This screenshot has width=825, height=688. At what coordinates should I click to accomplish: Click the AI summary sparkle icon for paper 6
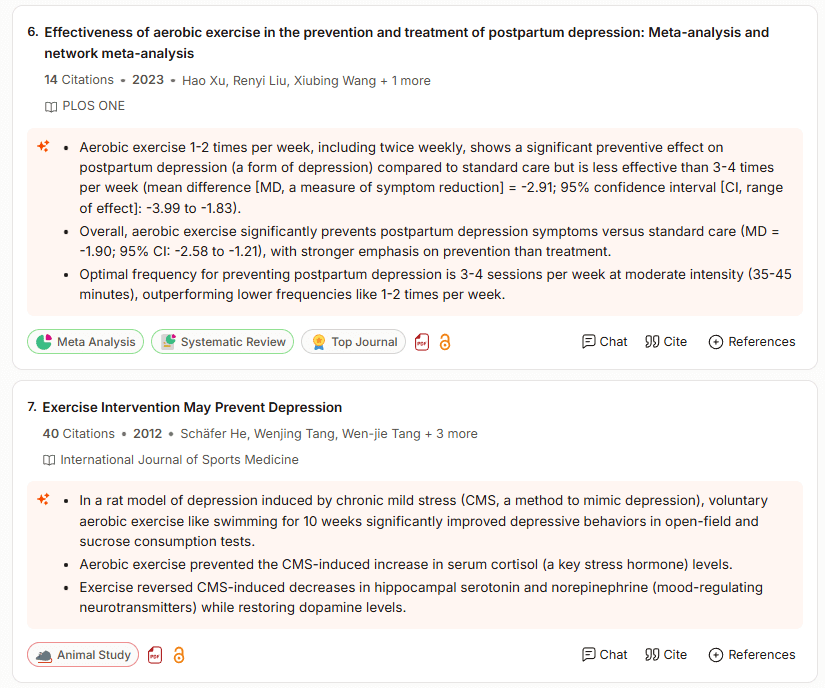click(43, 147)
